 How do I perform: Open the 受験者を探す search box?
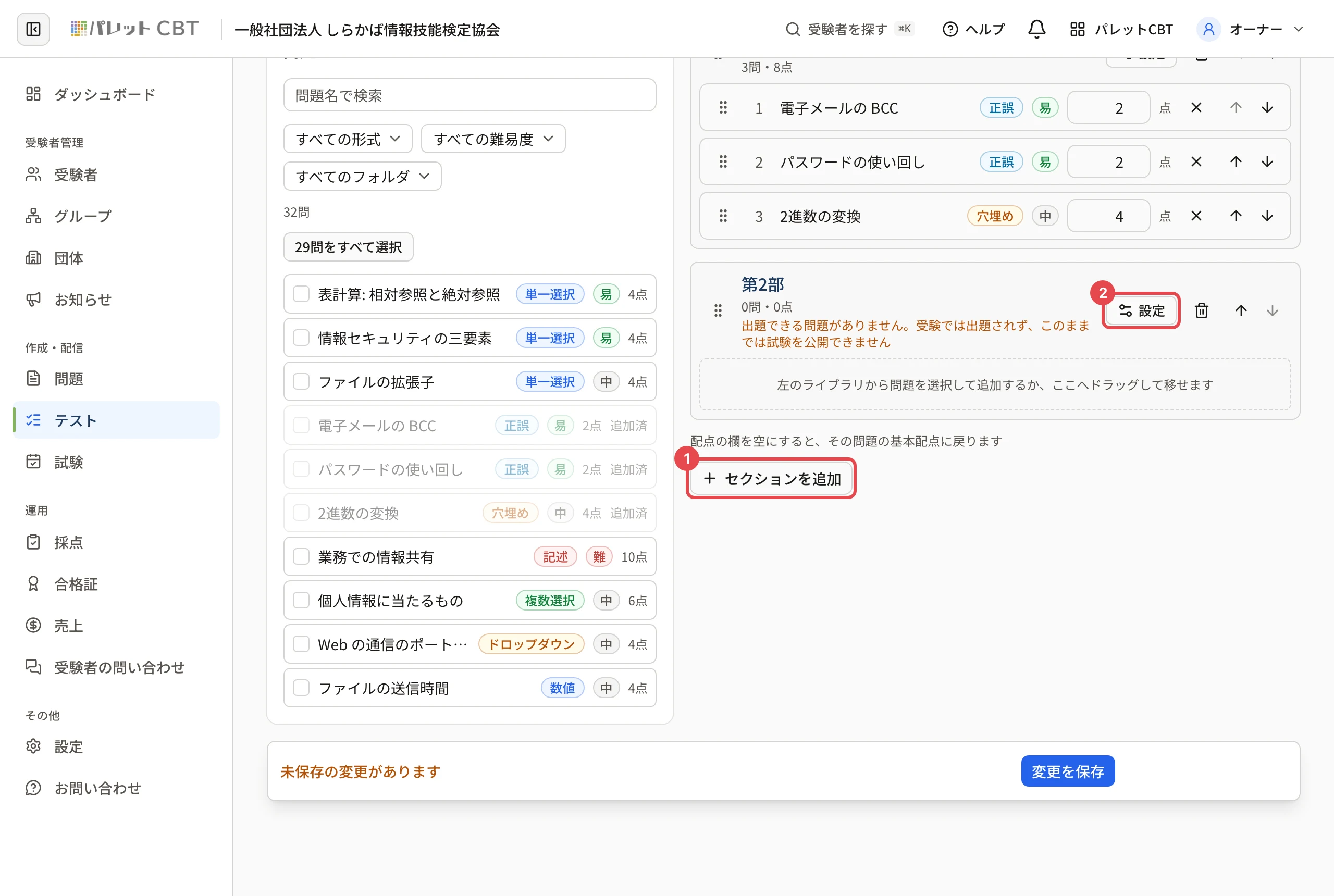(x=849, y=29)
